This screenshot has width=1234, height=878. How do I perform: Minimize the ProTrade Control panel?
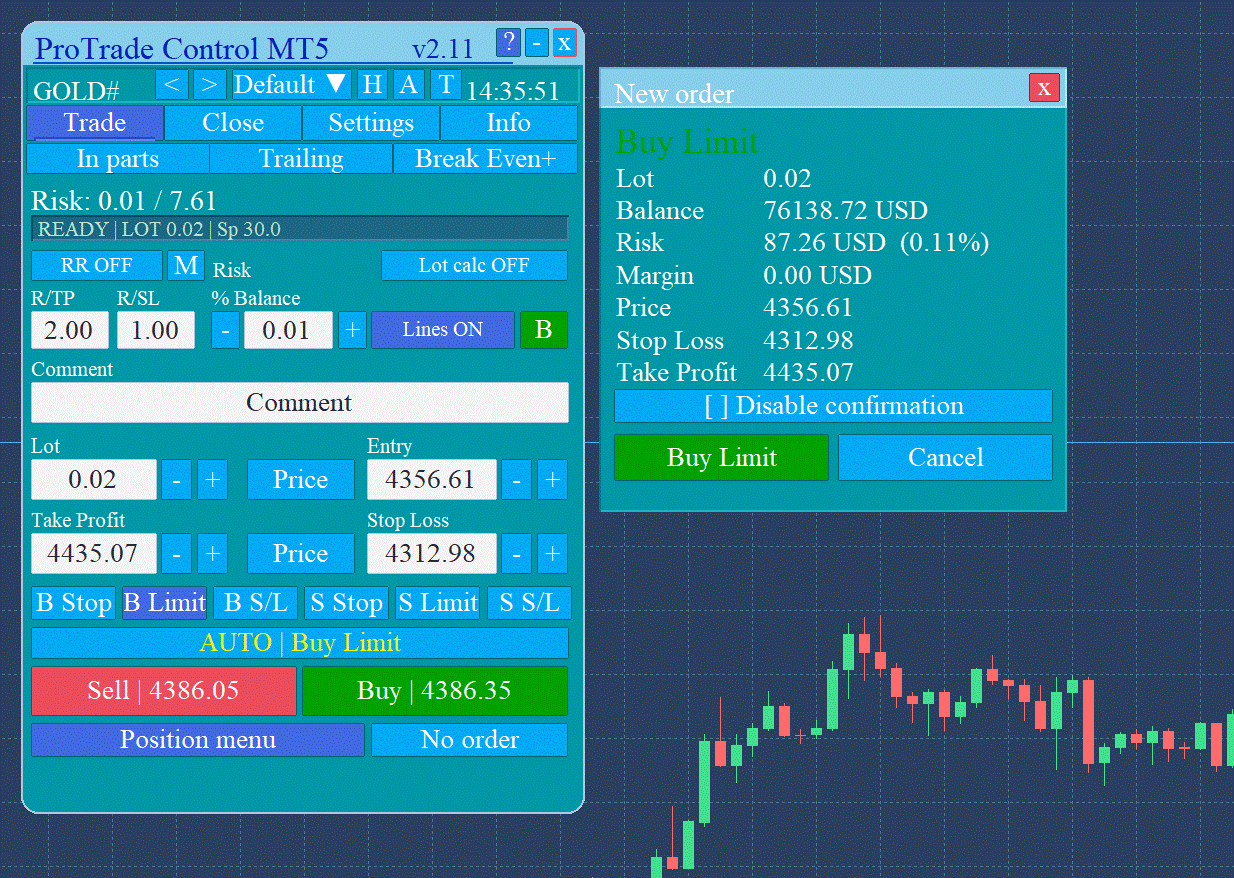pyautogui.click(x=537, y=42)
